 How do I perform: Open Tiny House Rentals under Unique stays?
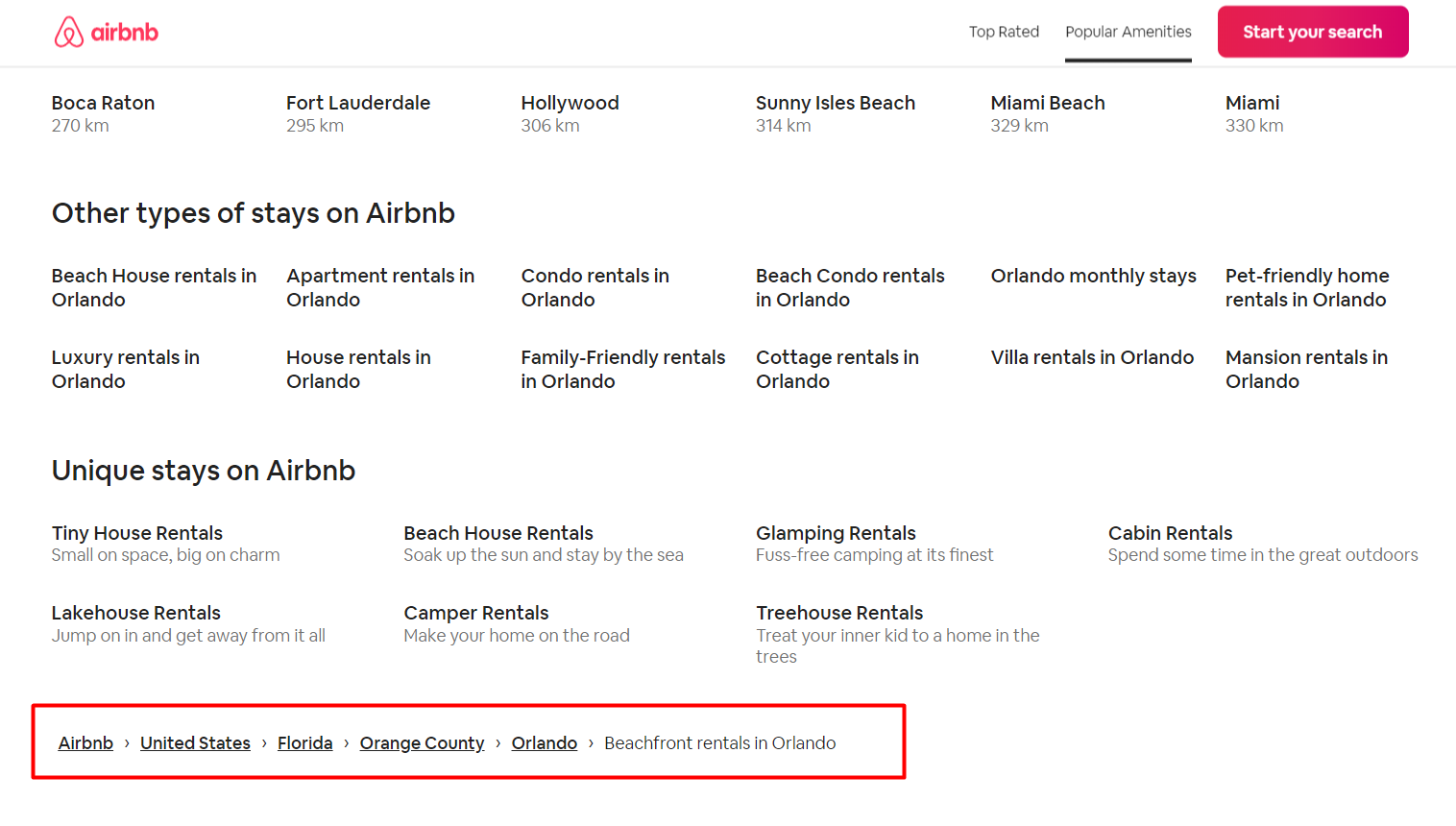click(136, 533)
